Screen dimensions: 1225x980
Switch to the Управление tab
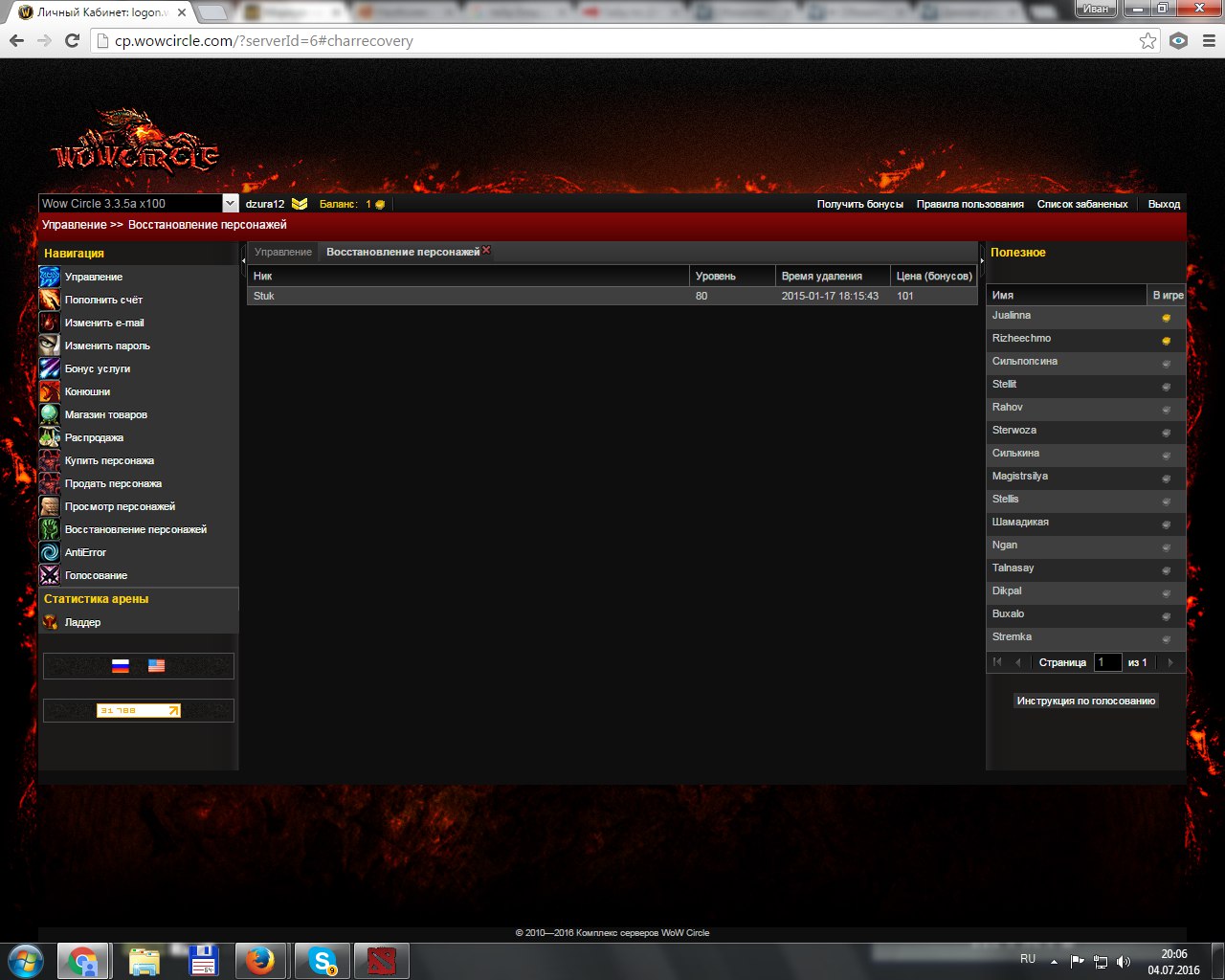pos(283,252)
